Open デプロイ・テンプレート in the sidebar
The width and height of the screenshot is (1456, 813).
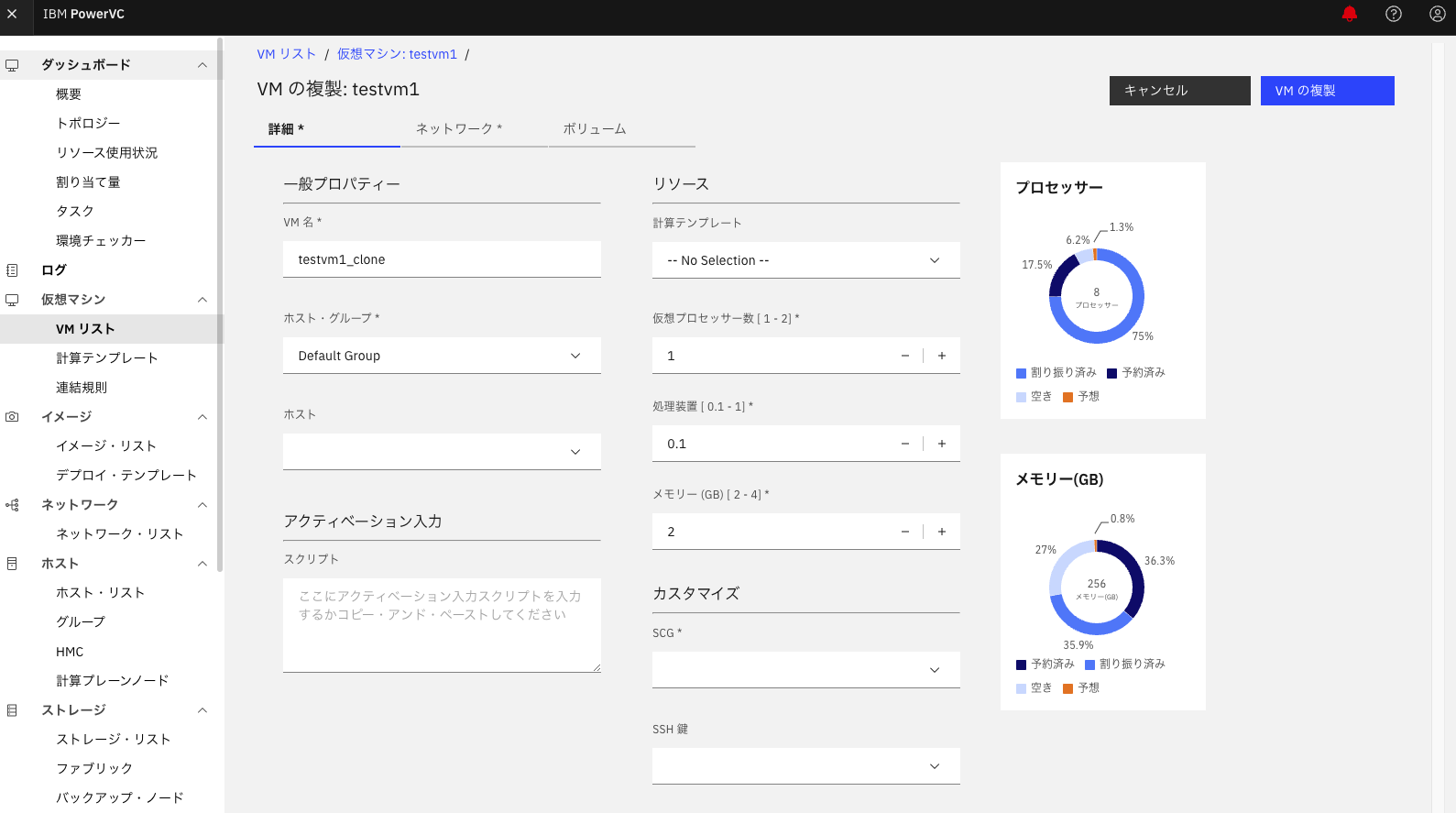coord(126,476)
